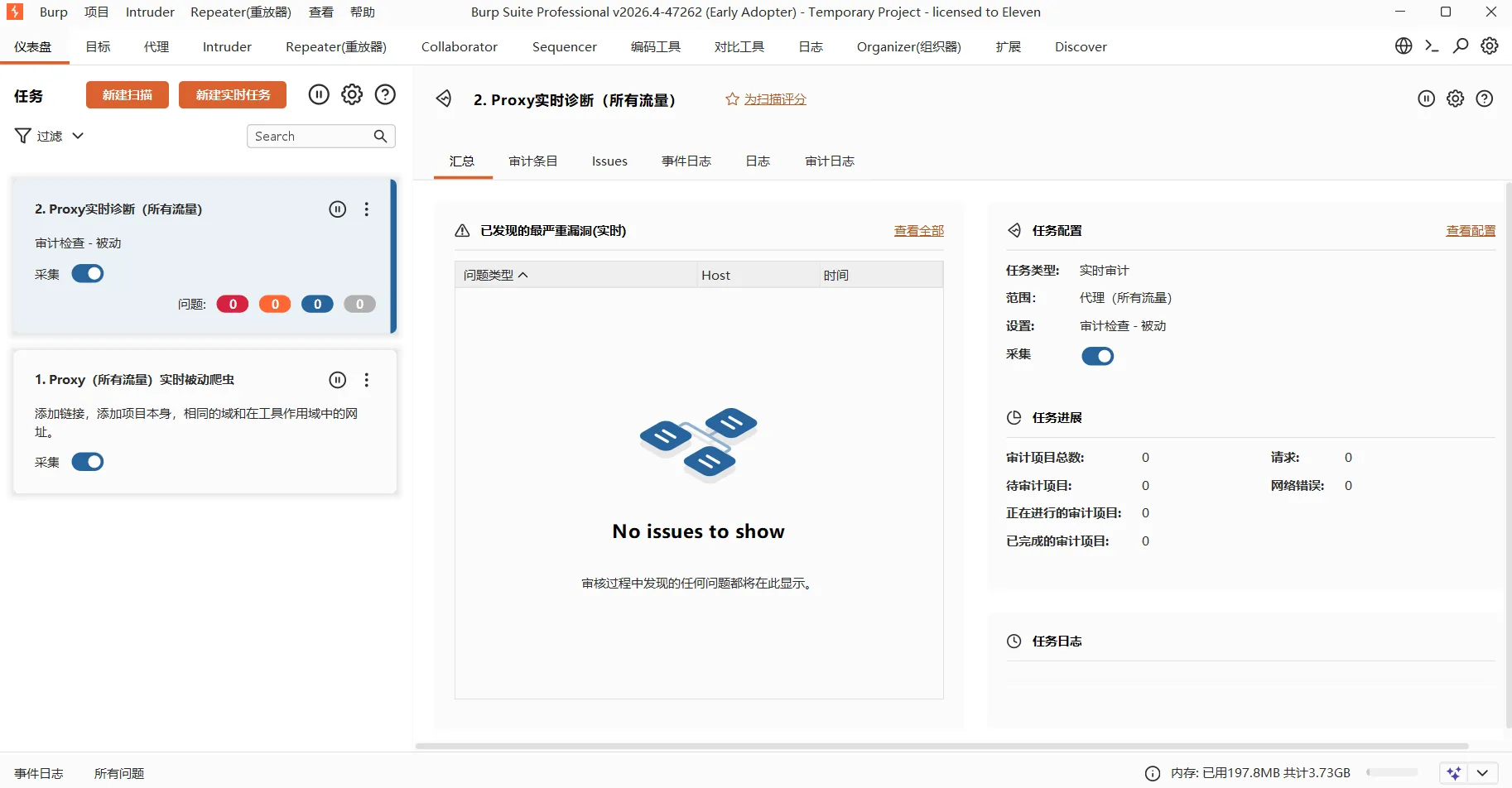Pause all tasks using the Tasks header pause icon

coord(319,94)
